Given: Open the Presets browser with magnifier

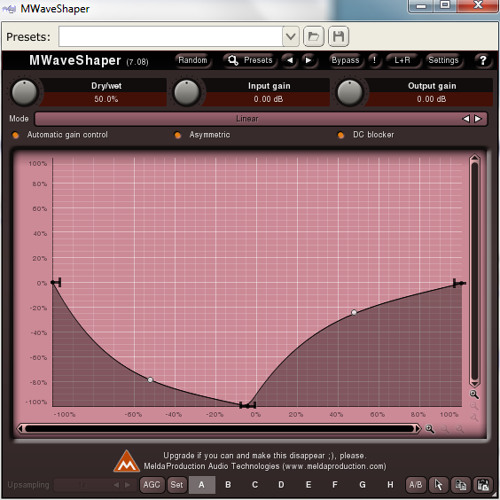Looking at the screenshot, I should point(250,60).
